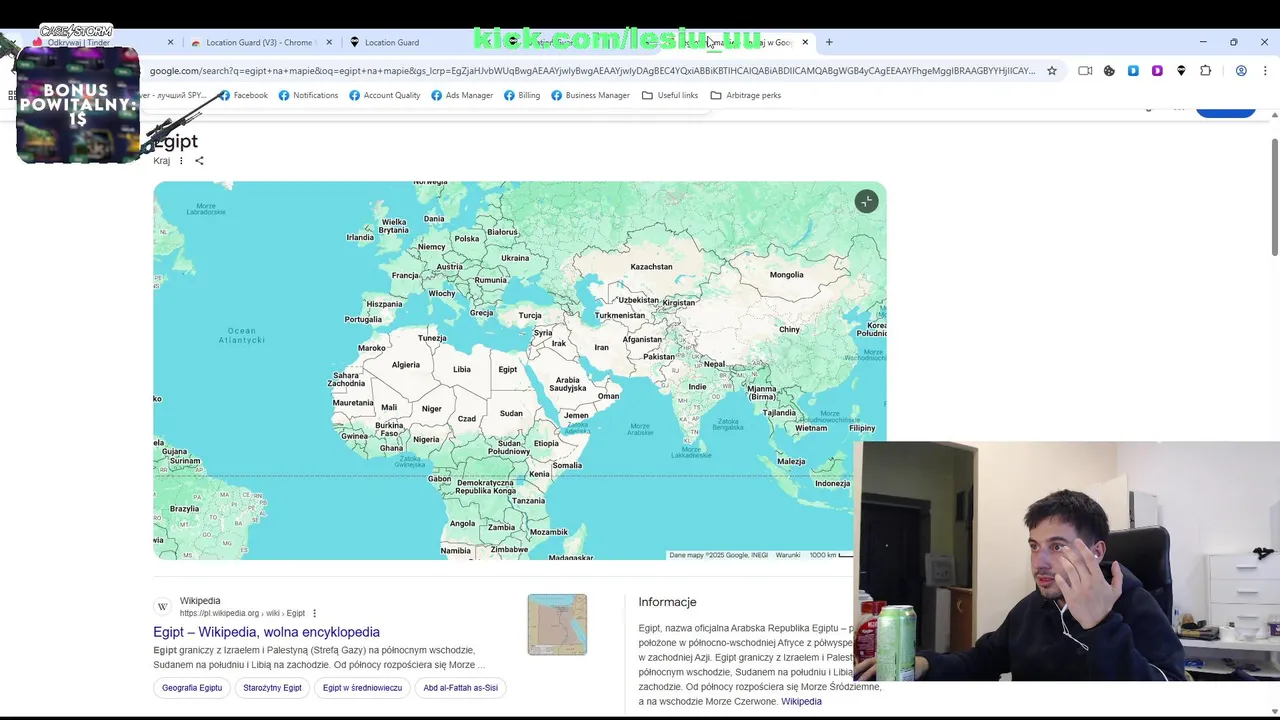Screen dimensions: 1280x720
Task: Open the Extensions puzzle-piece menu
Action: tap(1205, 71)
